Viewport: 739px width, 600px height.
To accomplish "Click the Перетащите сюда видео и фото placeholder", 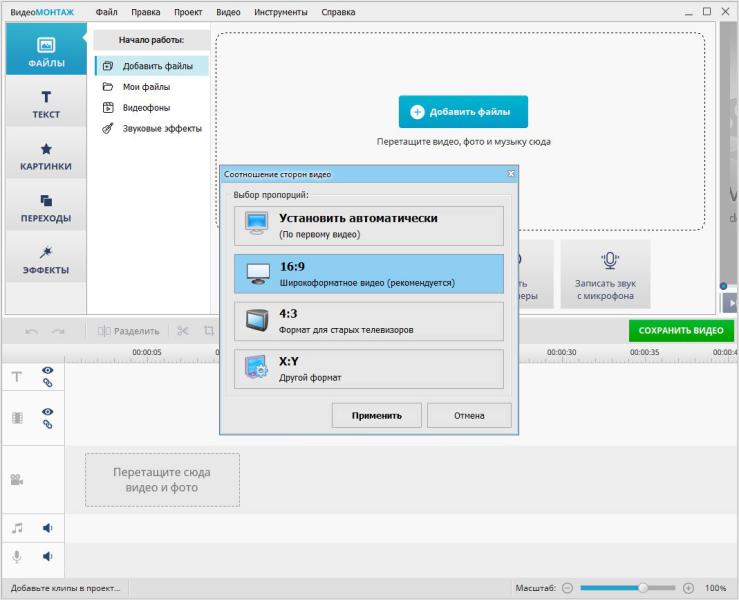I will (x=162, y=480).
